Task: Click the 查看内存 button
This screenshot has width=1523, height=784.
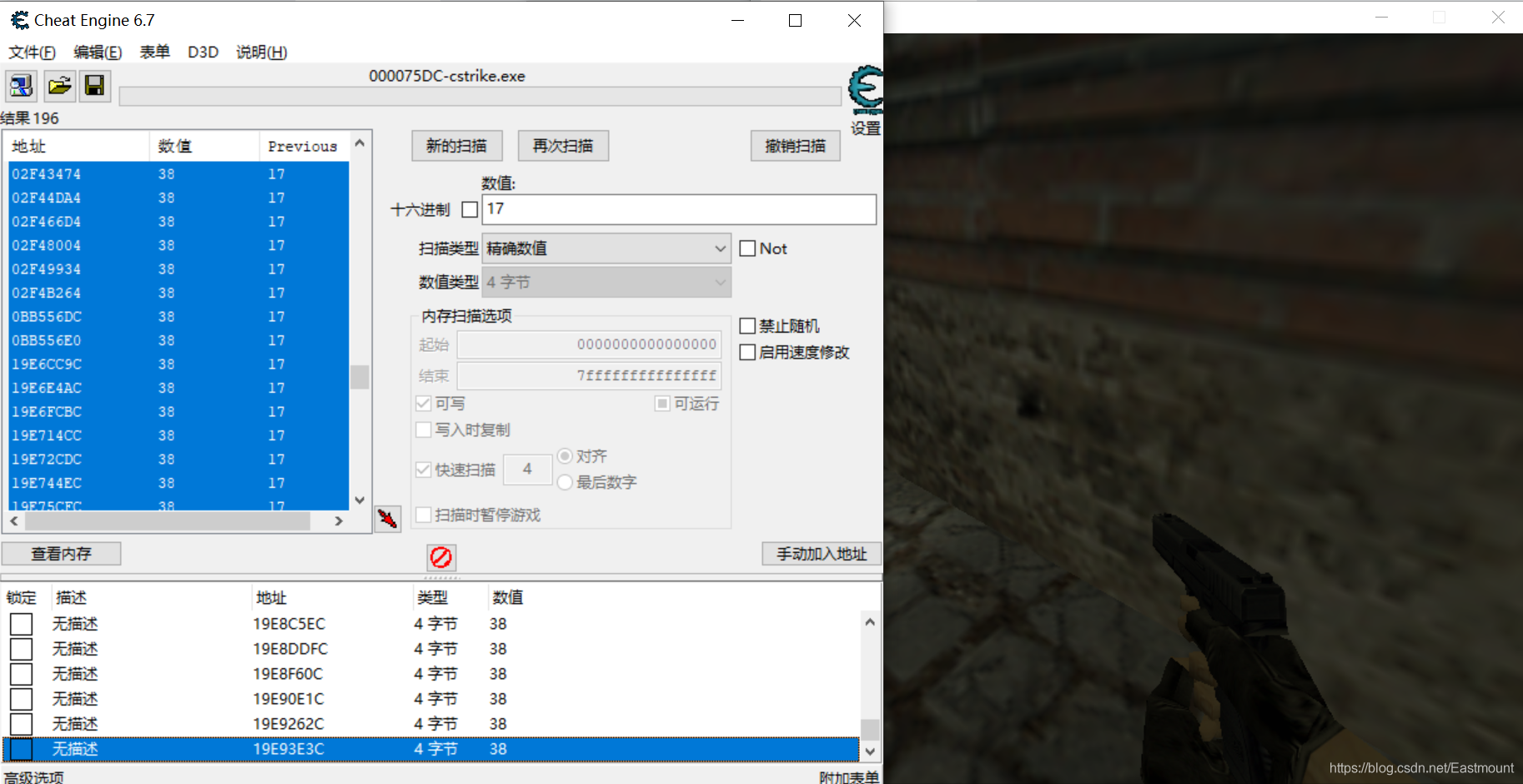Action: click(x=62, y=554)
